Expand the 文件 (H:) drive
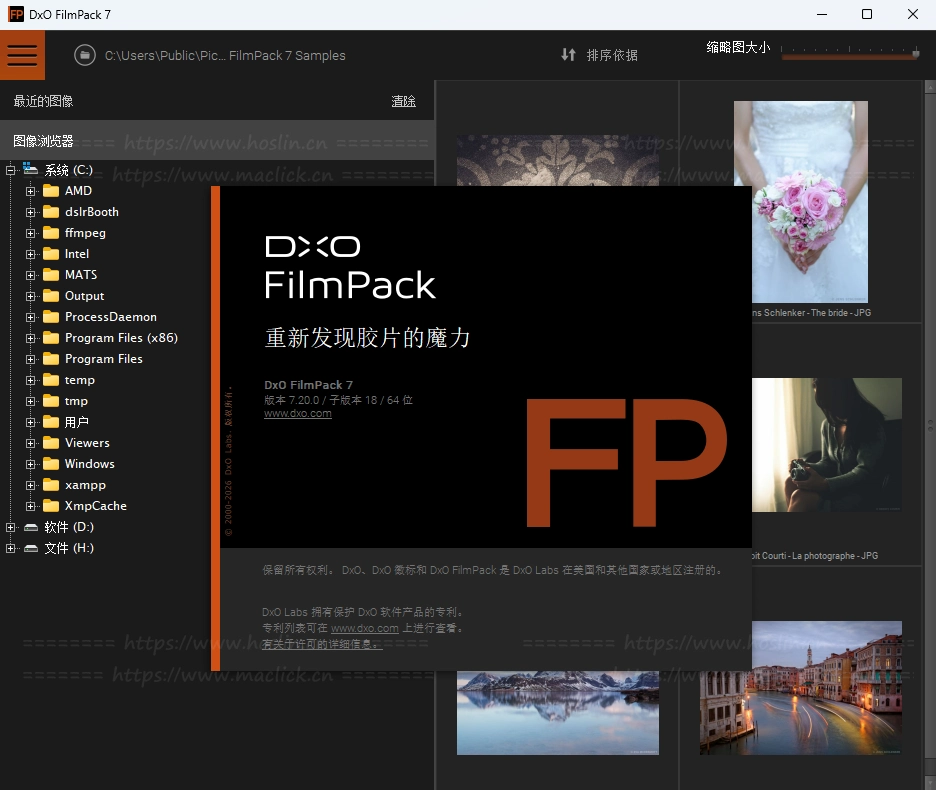The width and height of the screenshot is (936, 790). tap(10, 548)
